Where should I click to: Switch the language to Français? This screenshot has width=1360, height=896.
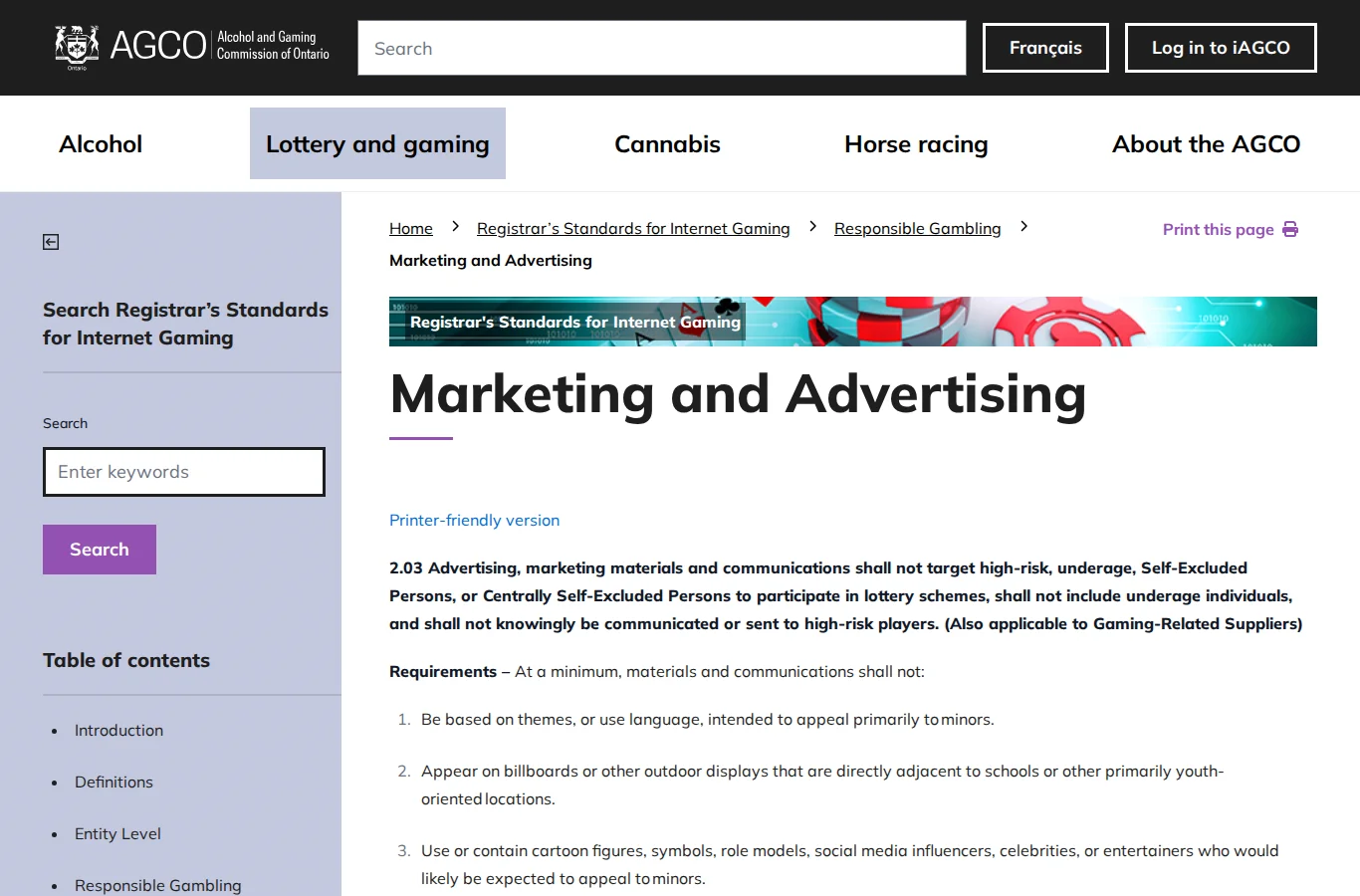click(1045, 48)
